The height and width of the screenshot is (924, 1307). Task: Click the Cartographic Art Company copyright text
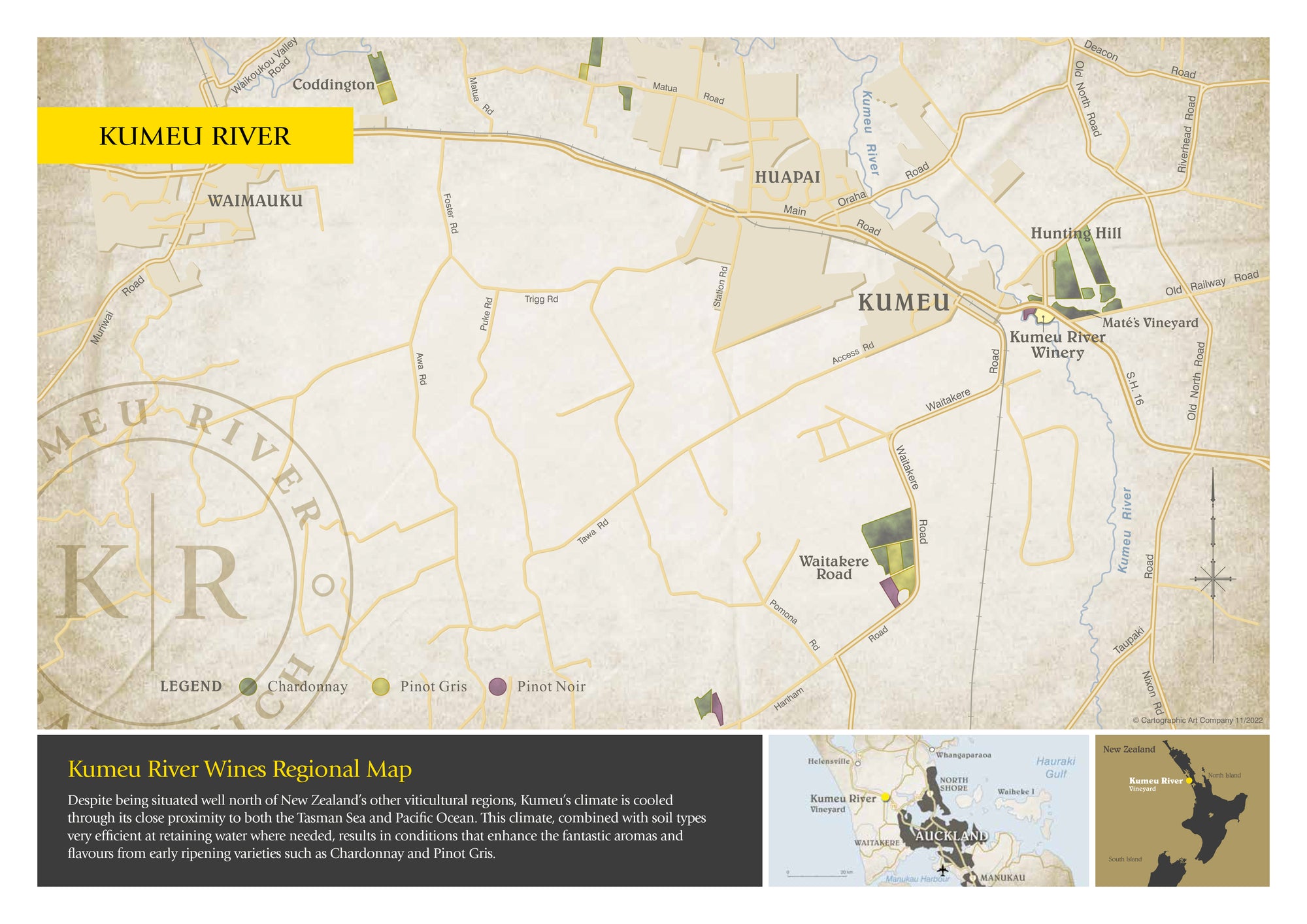[1197, 720]
